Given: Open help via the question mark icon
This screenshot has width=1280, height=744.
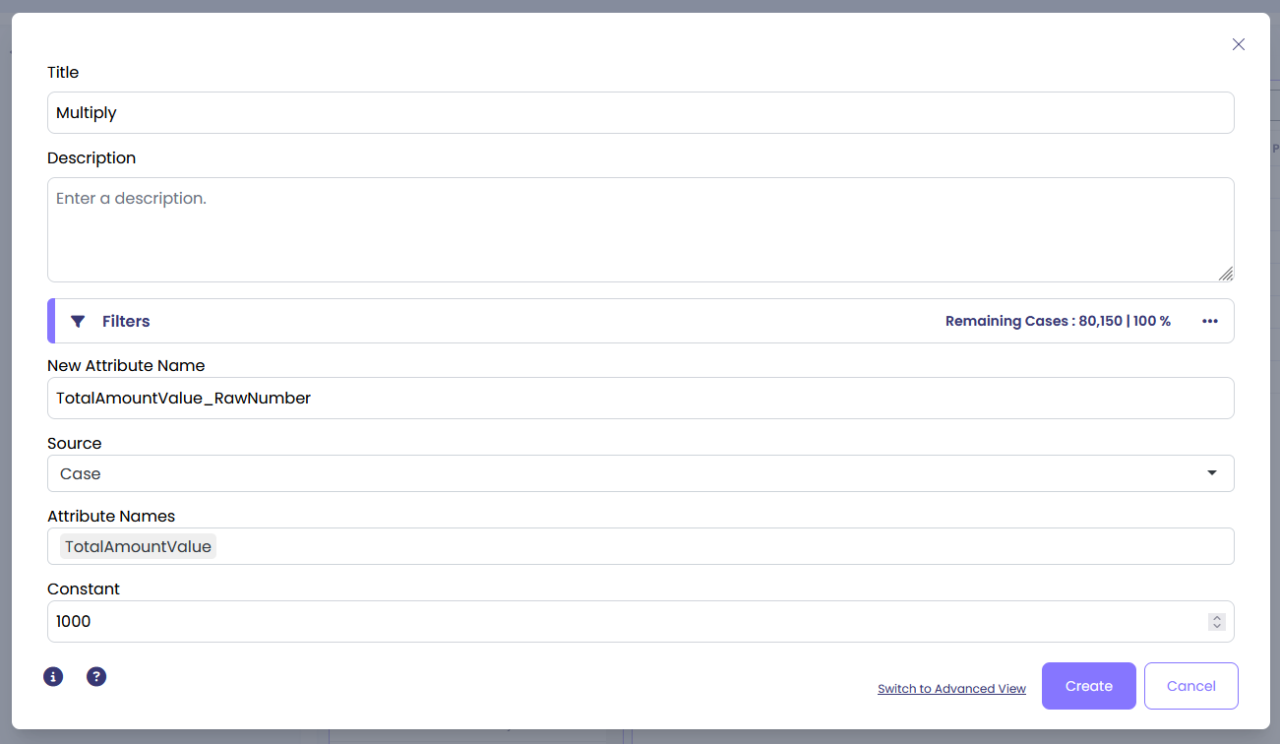Looking at the screenshot, I should (96, 677).
